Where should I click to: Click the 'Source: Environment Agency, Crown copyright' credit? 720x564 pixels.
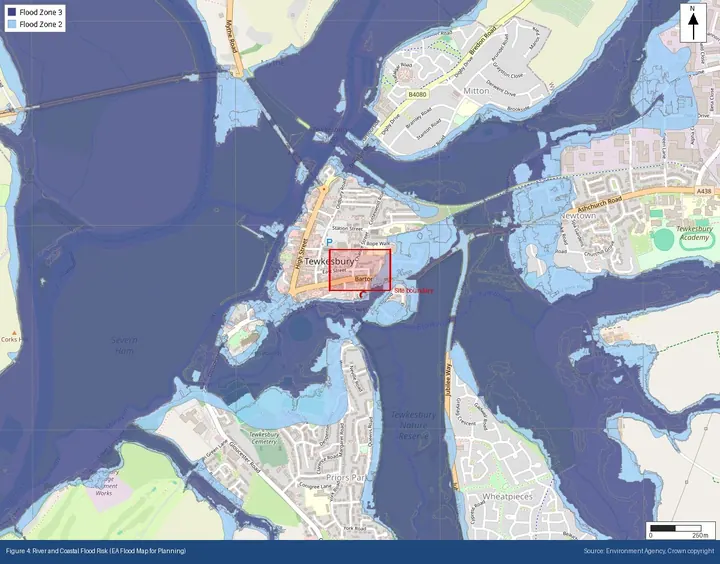tap(649, 551)
